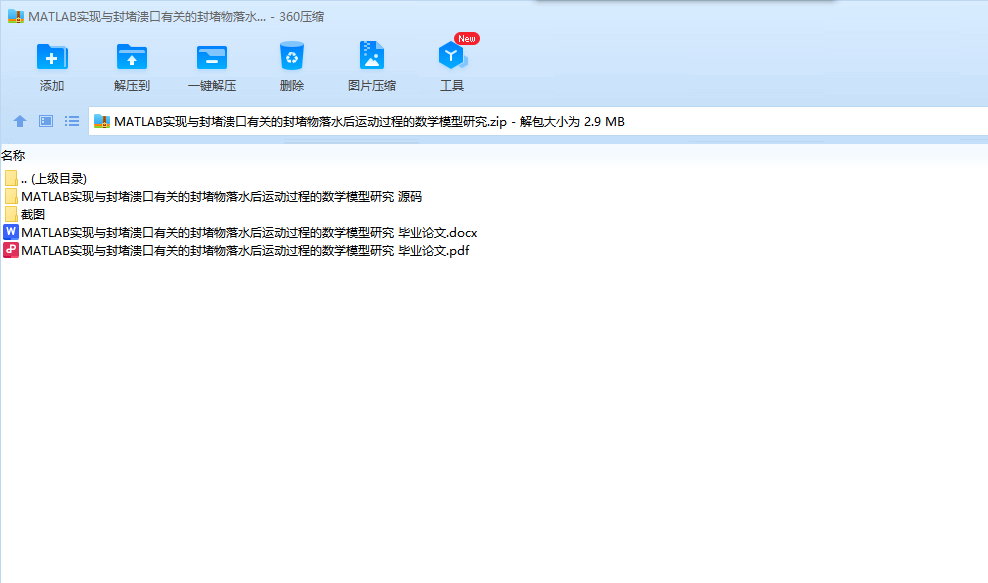
Task: Select the 截图 folder
Action: (x=25, y=214)
